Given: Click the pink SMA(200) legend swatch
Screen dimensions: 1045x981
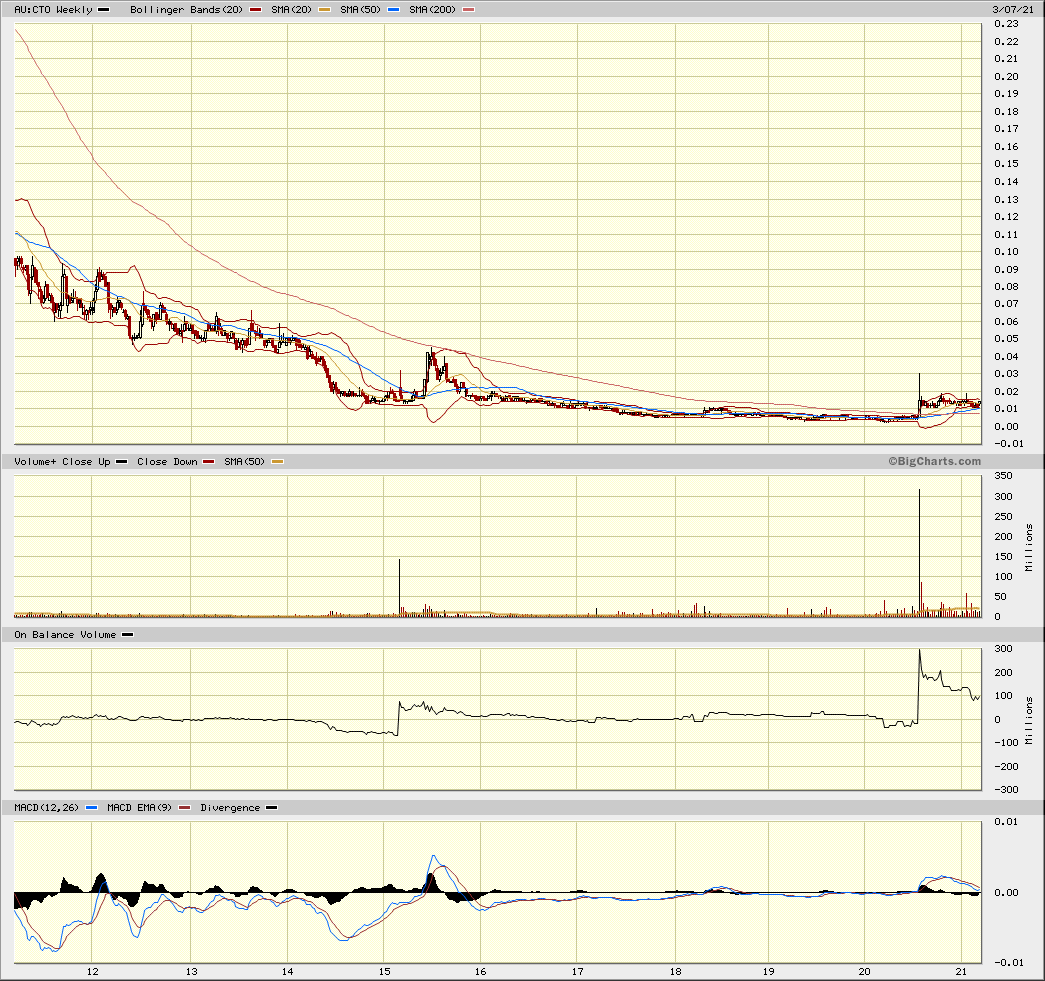Looking at the screenshot, I should [469, 10].
